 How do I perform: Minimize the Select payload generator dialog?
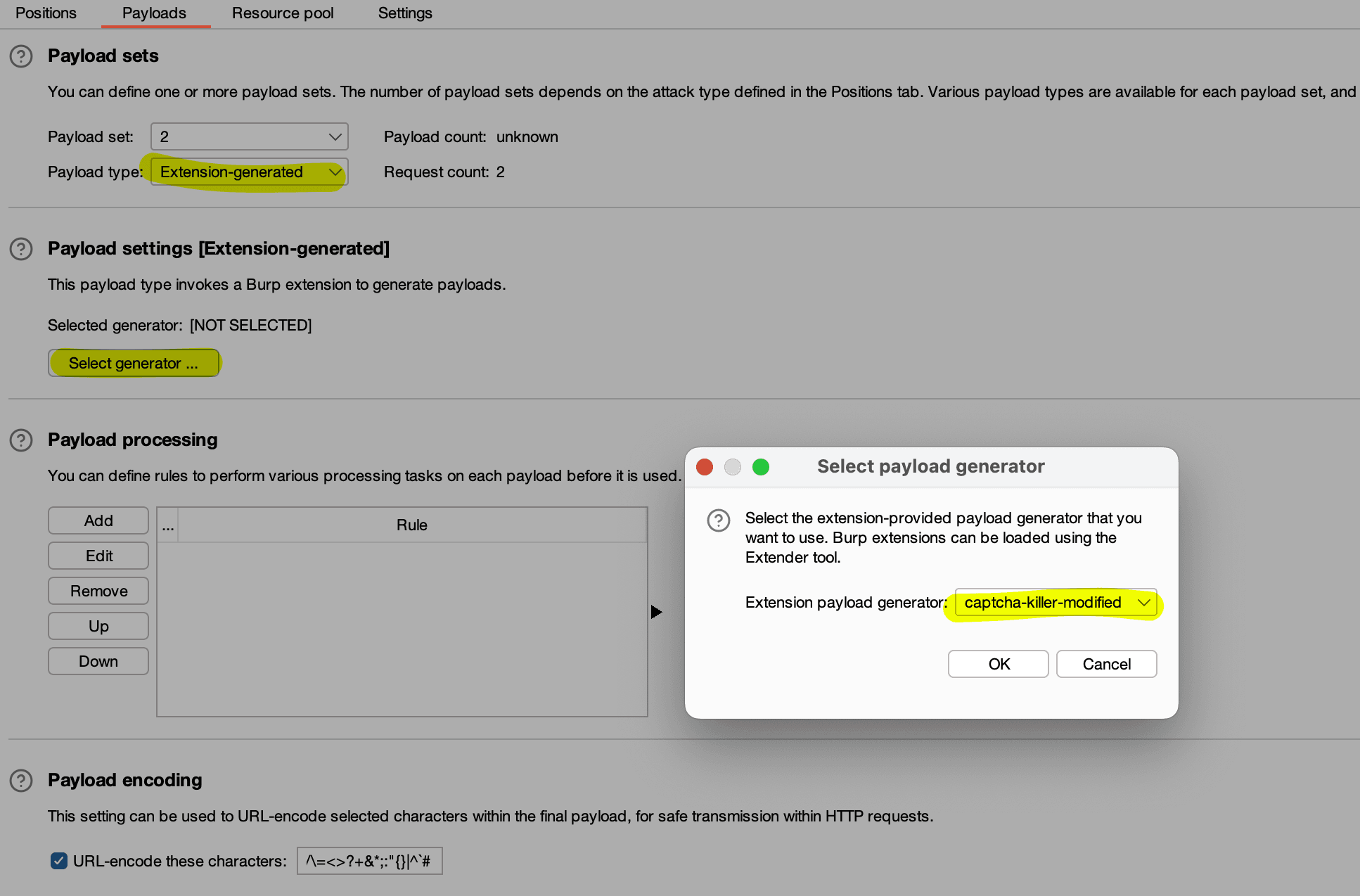(733, 467)
